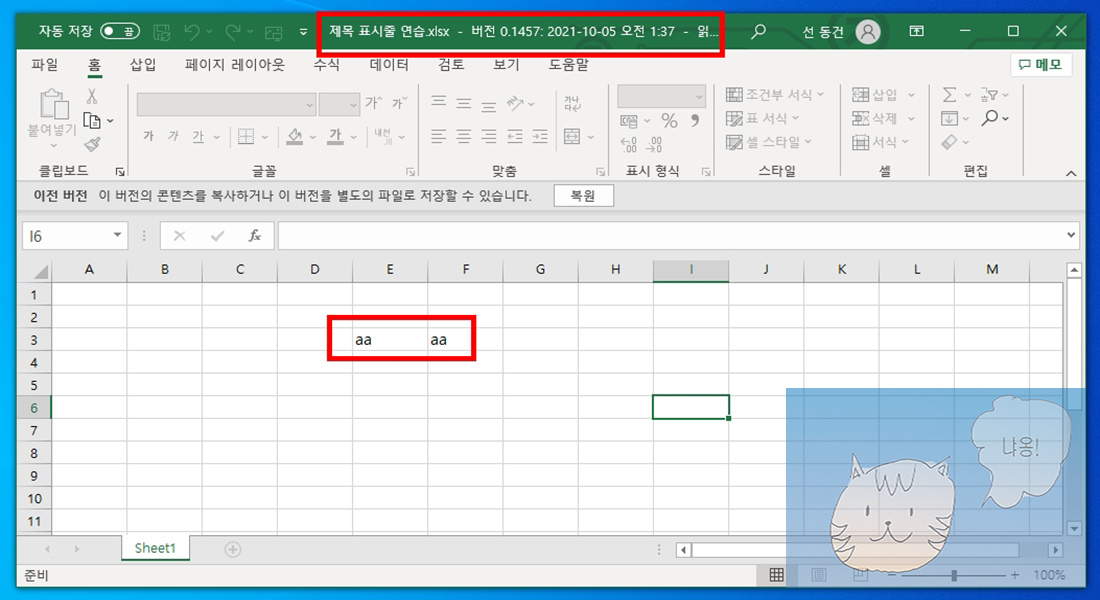Select the Sheet1 tab
The image size is (1100, 600).
(155, 548)
